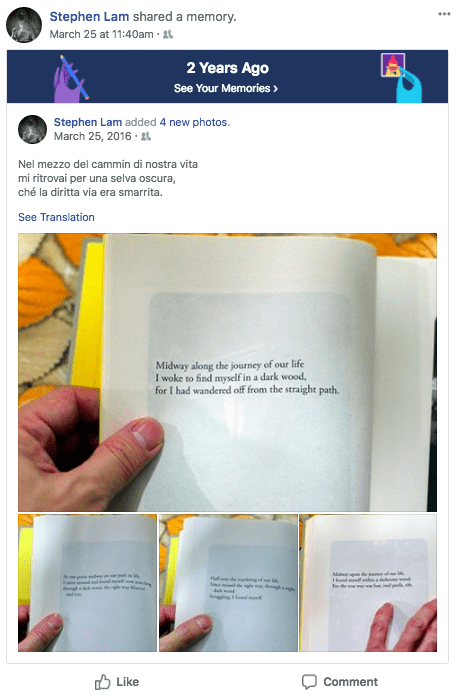Click the See Your Memories chevron arrow
This screenshot has height=696, width=458.
276,89
